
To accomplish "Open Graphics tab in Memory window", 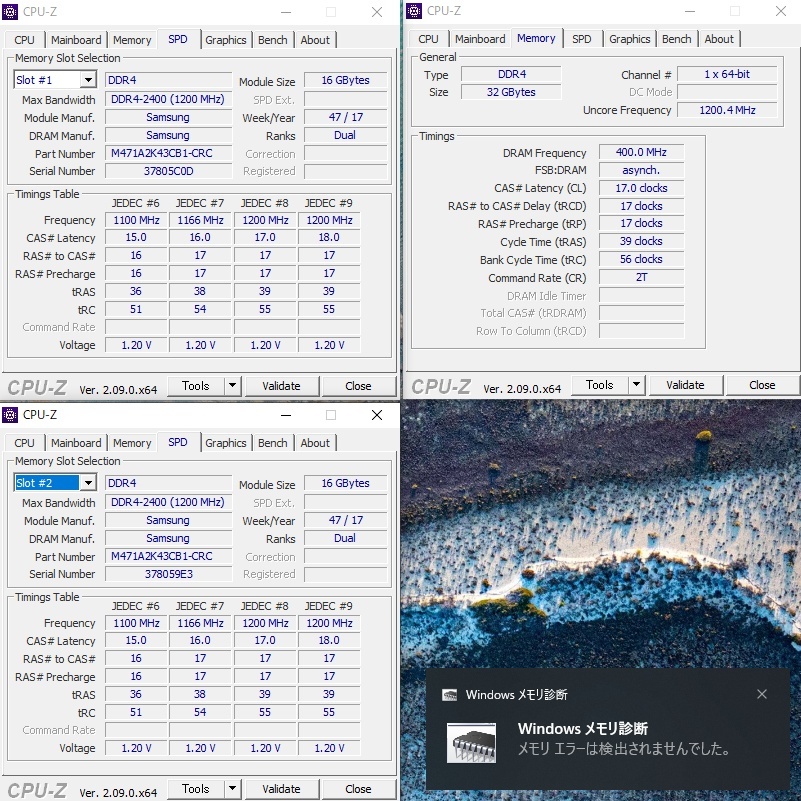I will (x=630, y=39).
